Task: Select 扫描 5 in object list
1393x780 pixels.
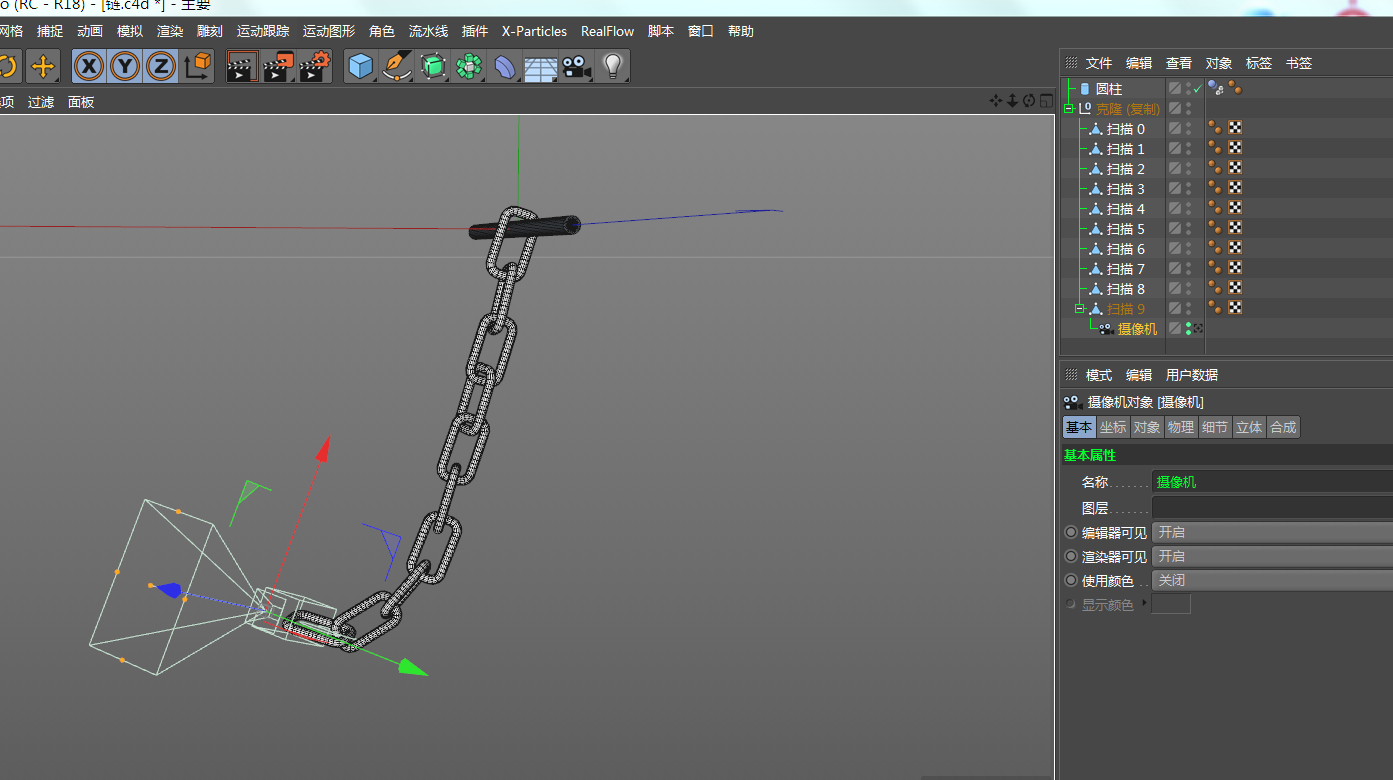Action: point(1125,229)
